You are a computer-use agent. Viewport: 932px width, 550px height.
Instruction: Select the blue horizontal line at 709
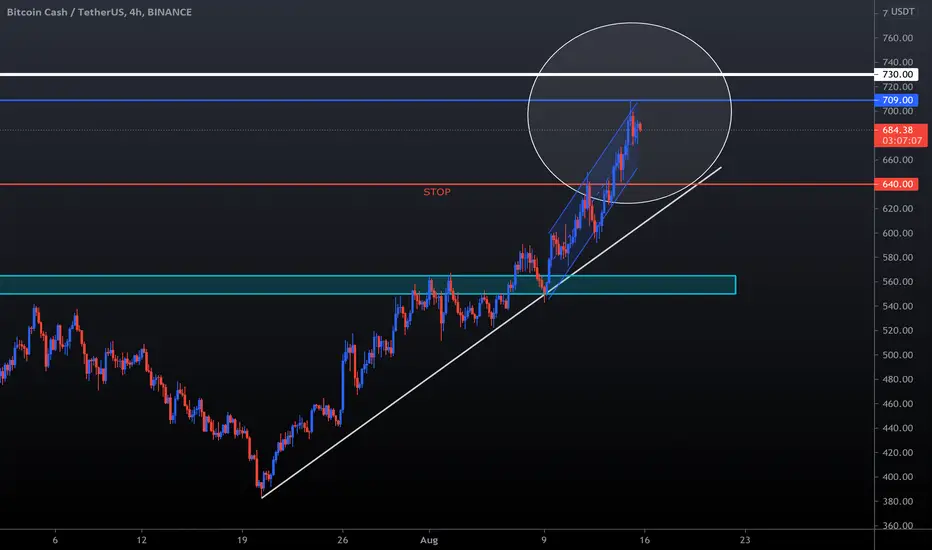(437, 100)
